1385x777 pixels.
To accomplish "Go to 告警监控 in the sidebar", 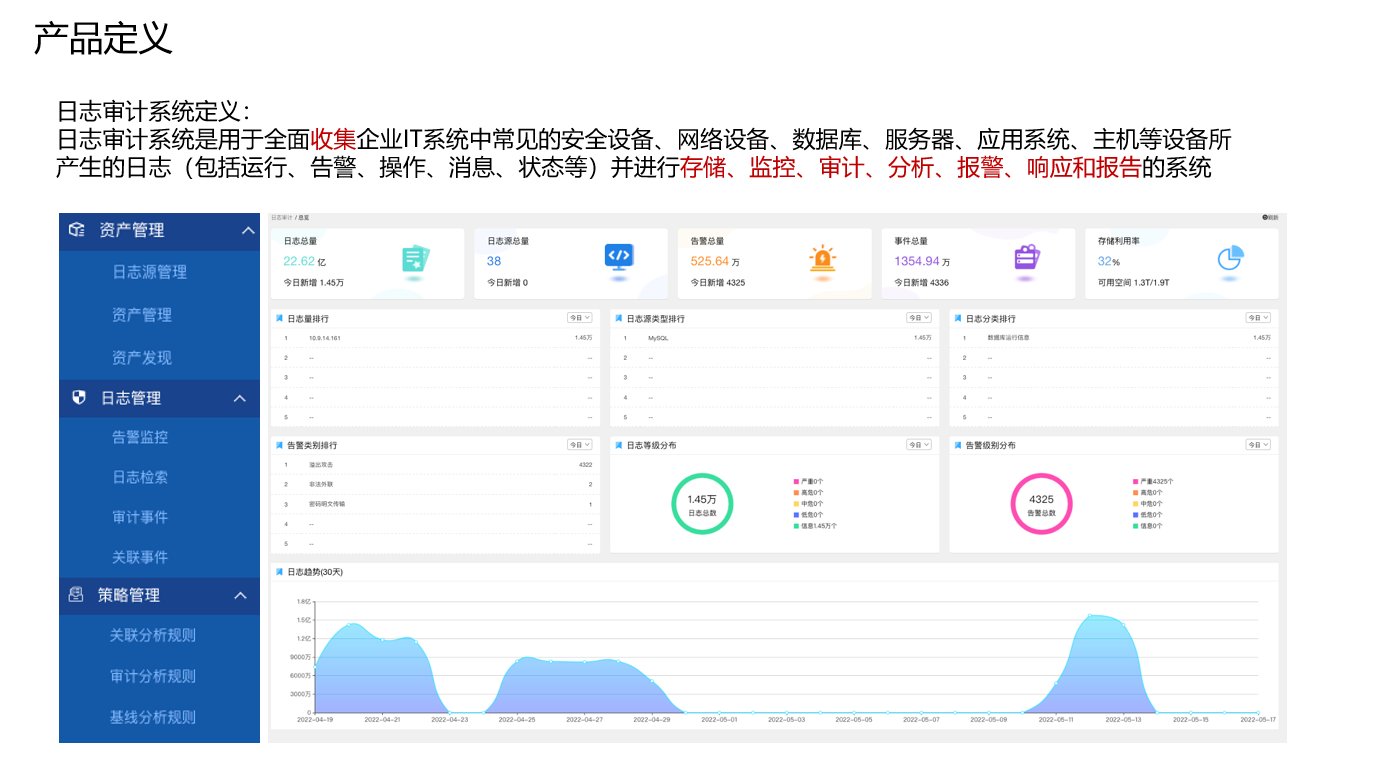I will (140, 437).
